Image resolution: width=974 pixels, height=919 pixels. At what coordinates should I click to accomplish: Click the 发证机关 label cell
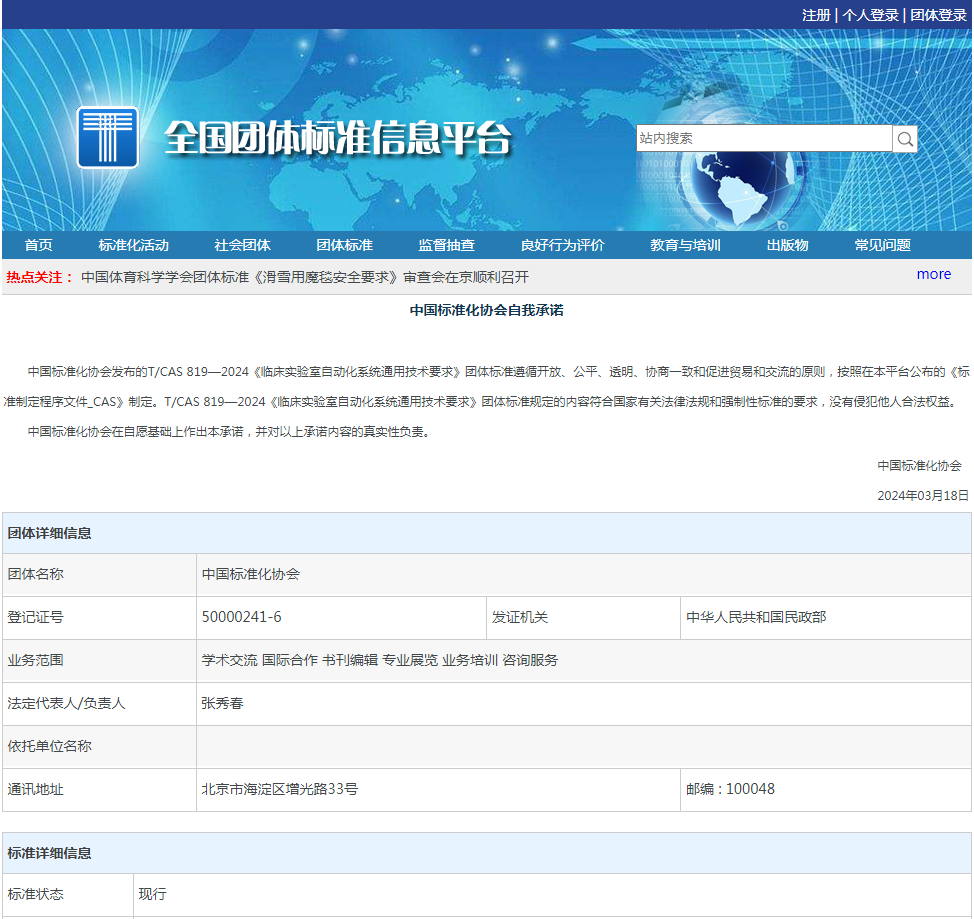583,618
